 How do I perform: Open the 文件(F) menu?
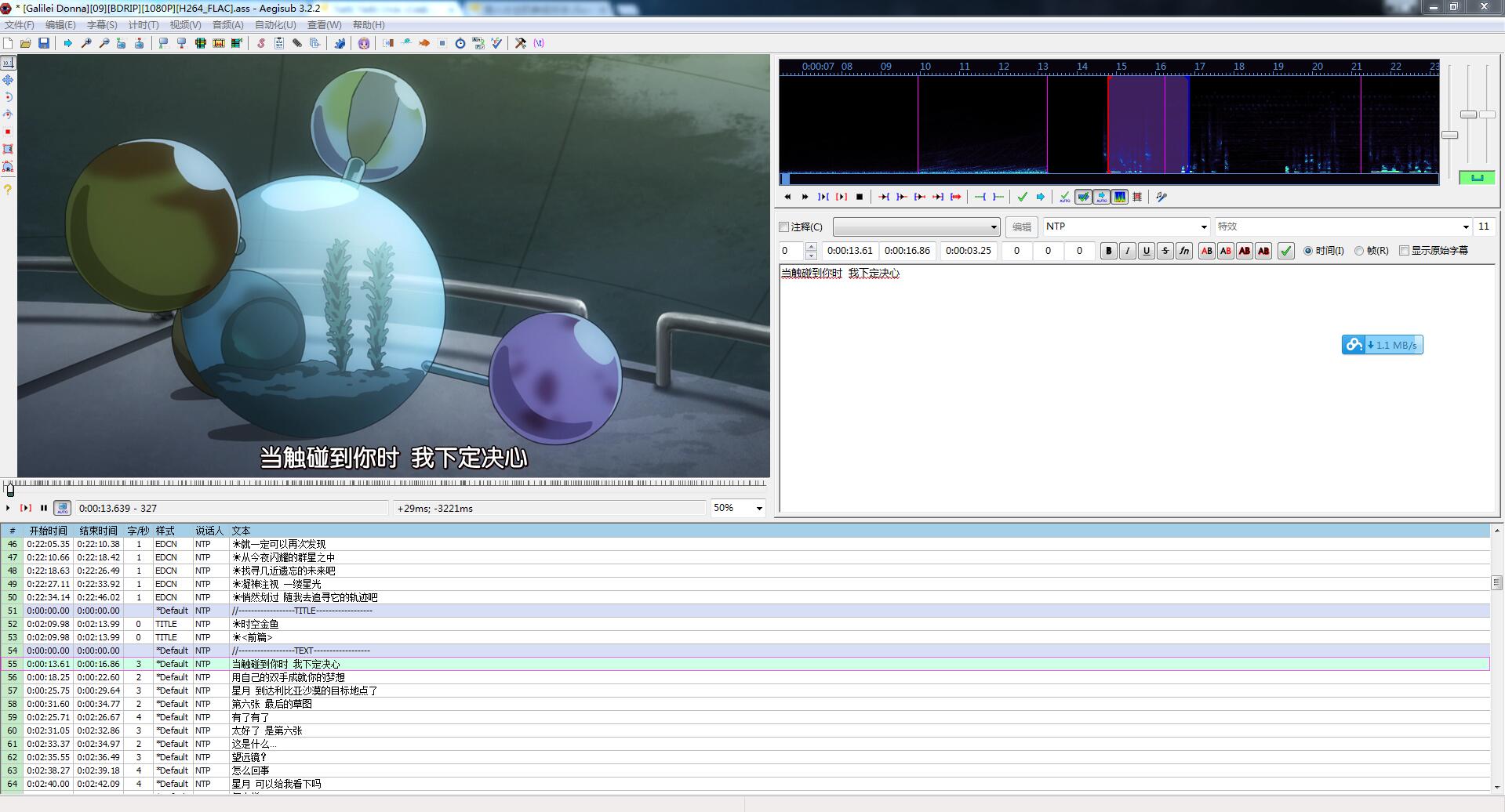[x=20, y=25]
